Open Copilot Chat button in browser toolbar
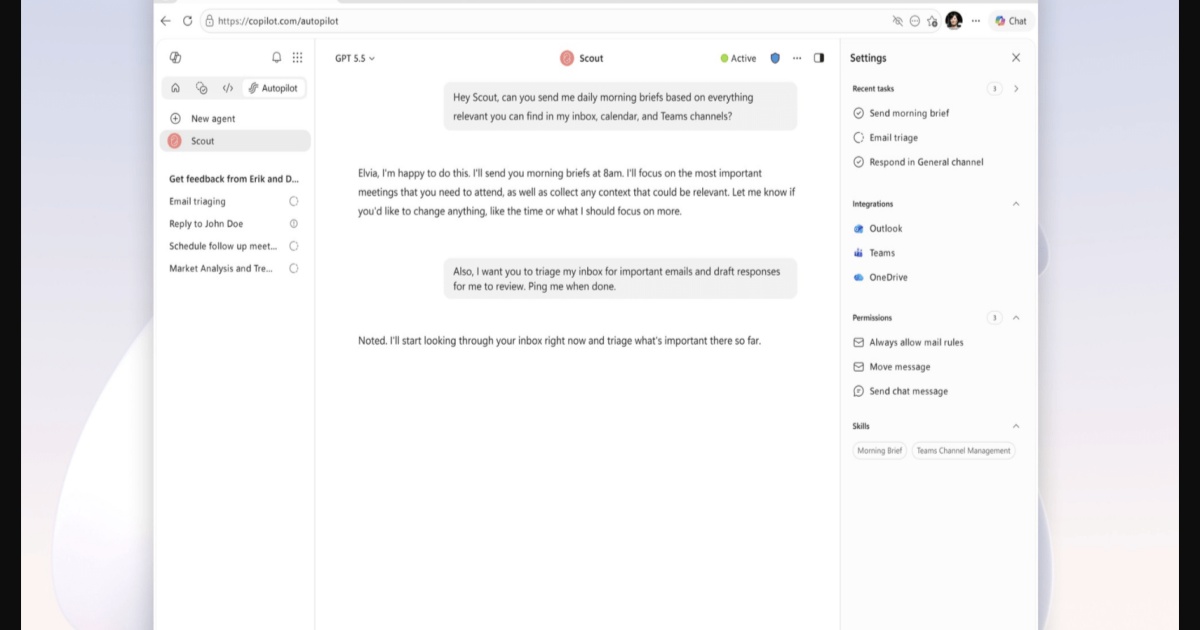The image size is (1200, 630). (1011, 20)
